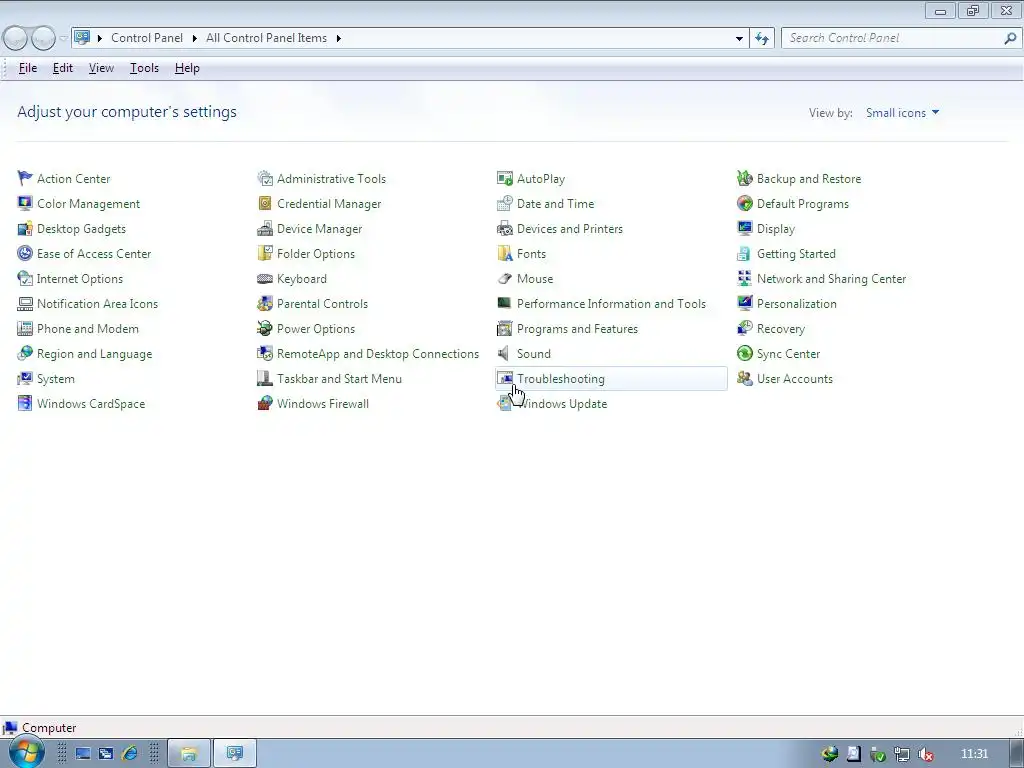The height and width of the screenshot is (768, 1024).
Task: Click the taskbar clock showing 11:31
Action: (974, 754)
